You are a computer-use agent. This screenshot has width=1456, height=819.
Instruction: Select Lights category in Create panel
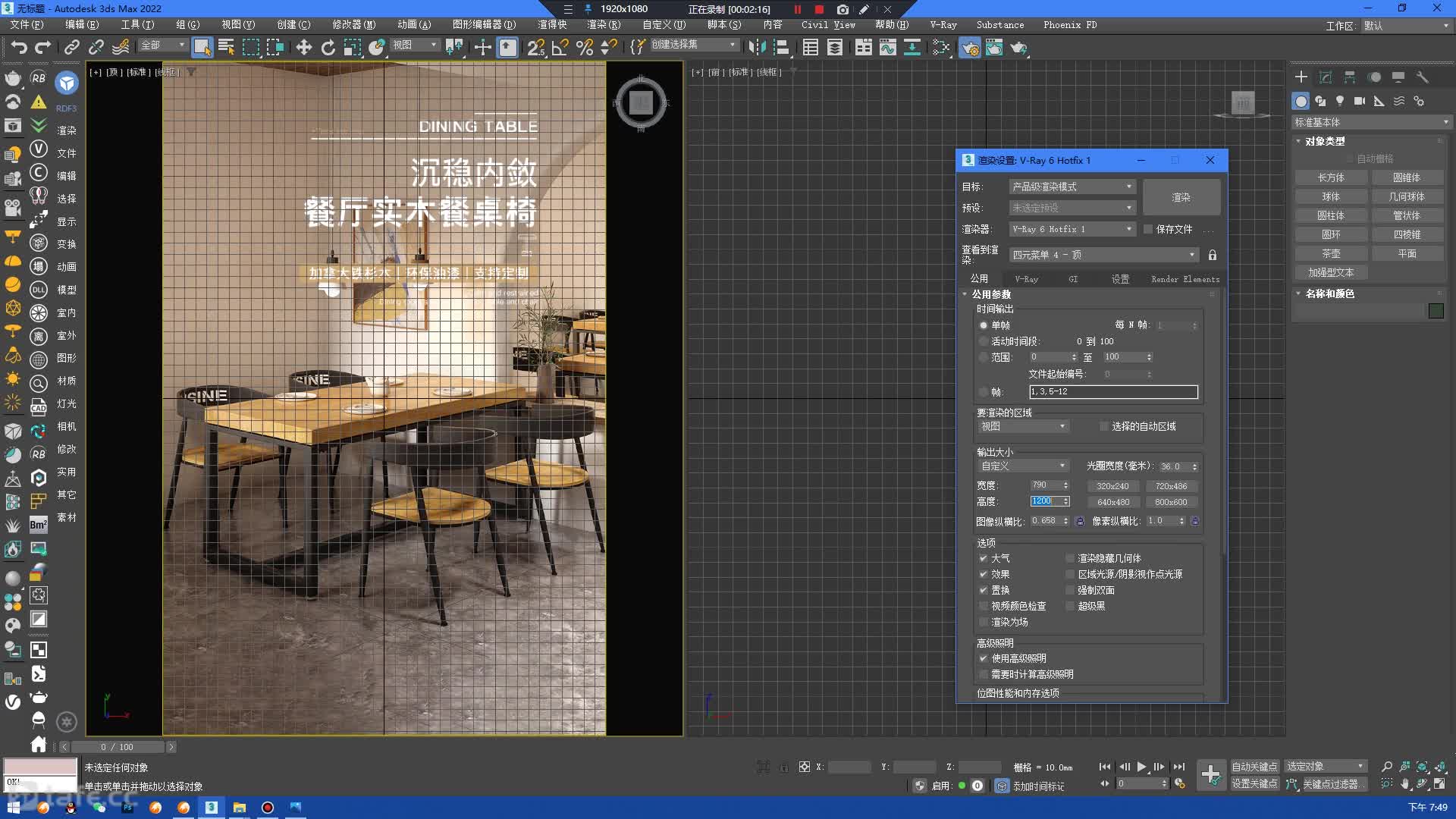coord(1340,101)
